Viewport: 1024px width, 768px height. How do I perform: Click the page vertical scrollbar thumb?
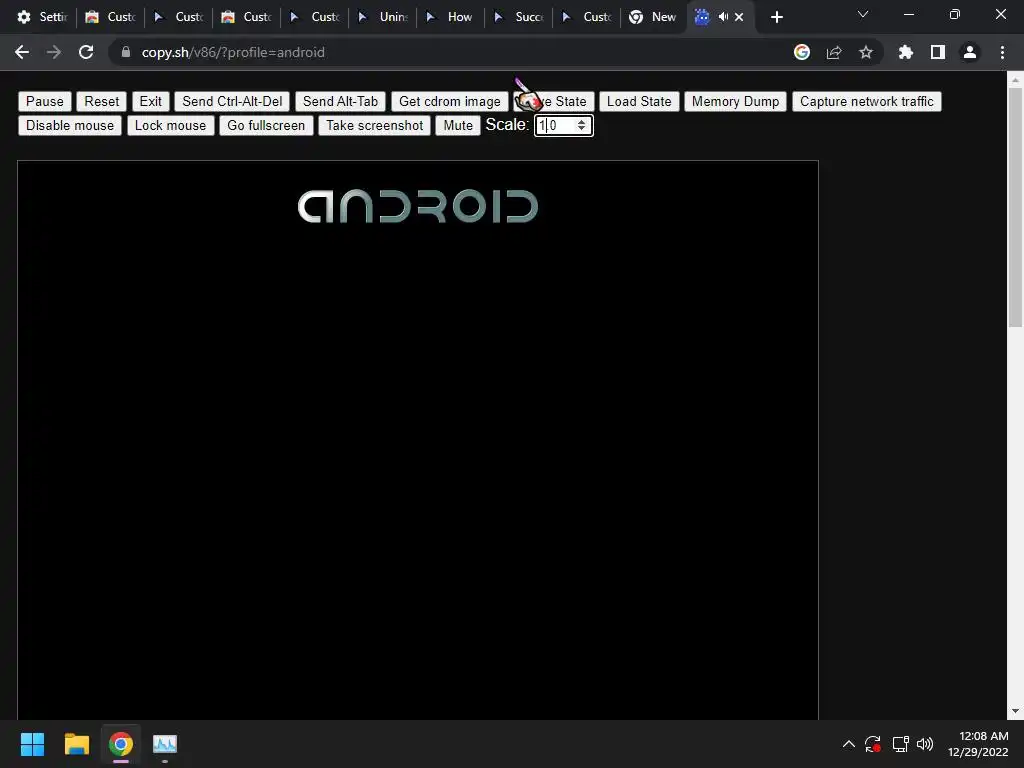tap(1015, 207)
